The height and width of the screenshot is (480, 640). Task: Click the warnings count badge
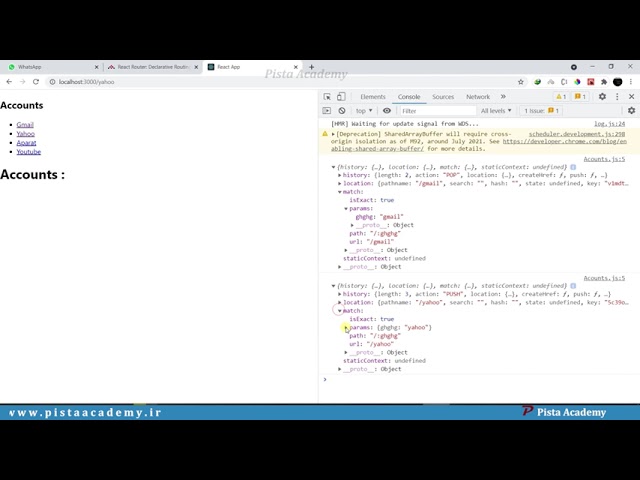point(561,97)
